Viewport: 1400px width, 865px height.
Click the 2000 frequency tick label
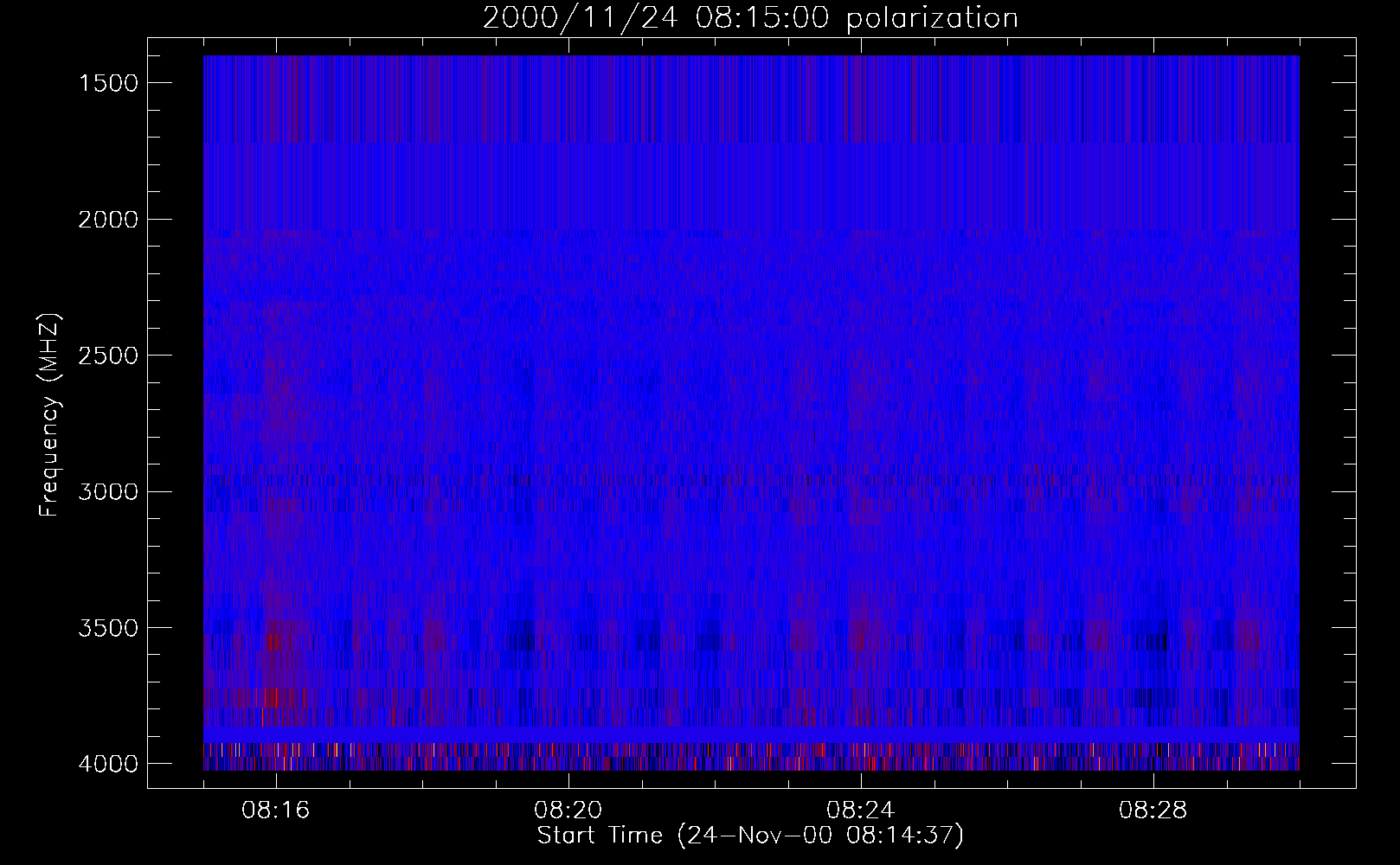coord(108,219)
